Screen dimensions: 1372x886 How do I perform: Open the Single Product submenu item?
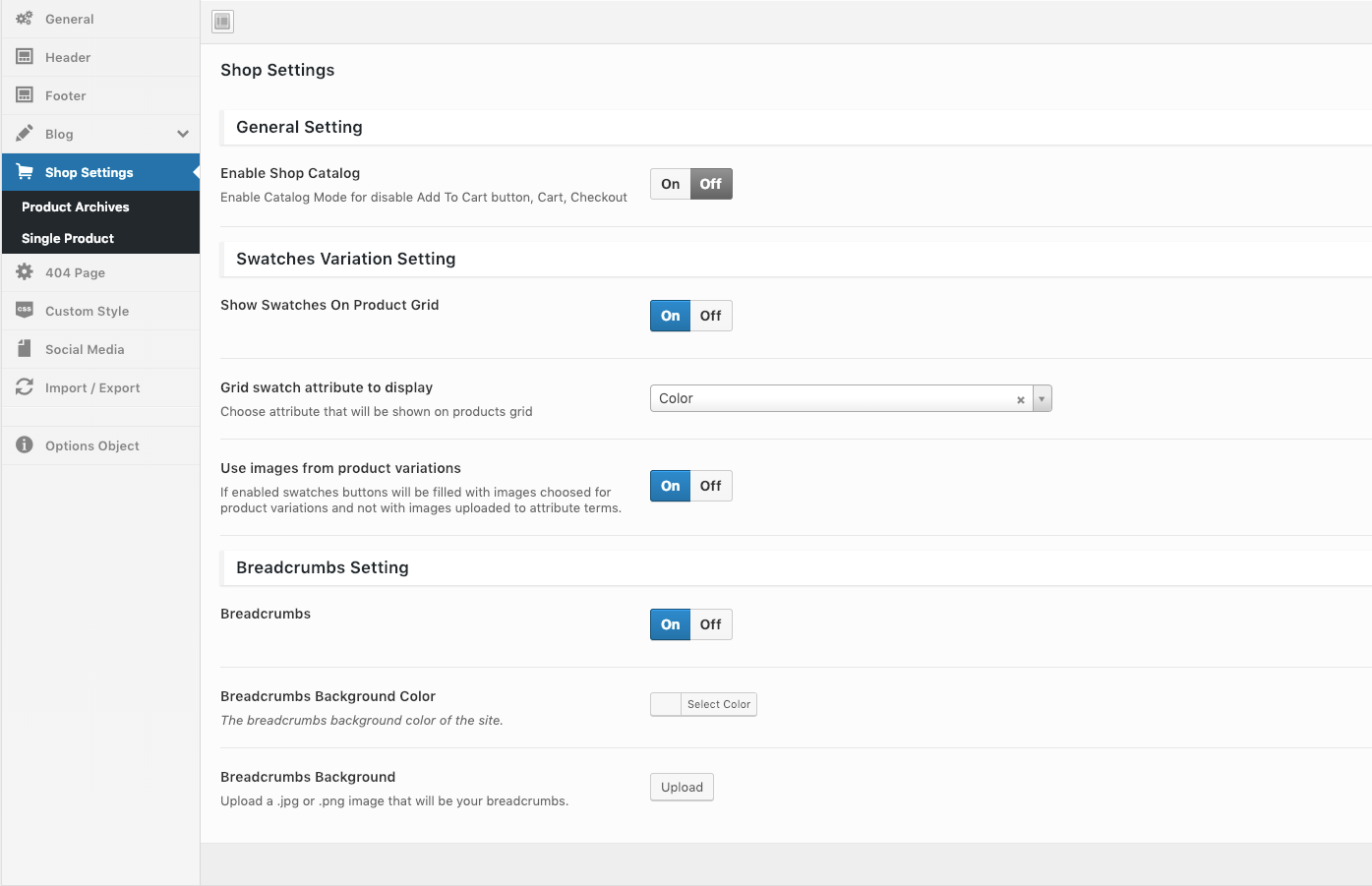click(x=68, y=238)
